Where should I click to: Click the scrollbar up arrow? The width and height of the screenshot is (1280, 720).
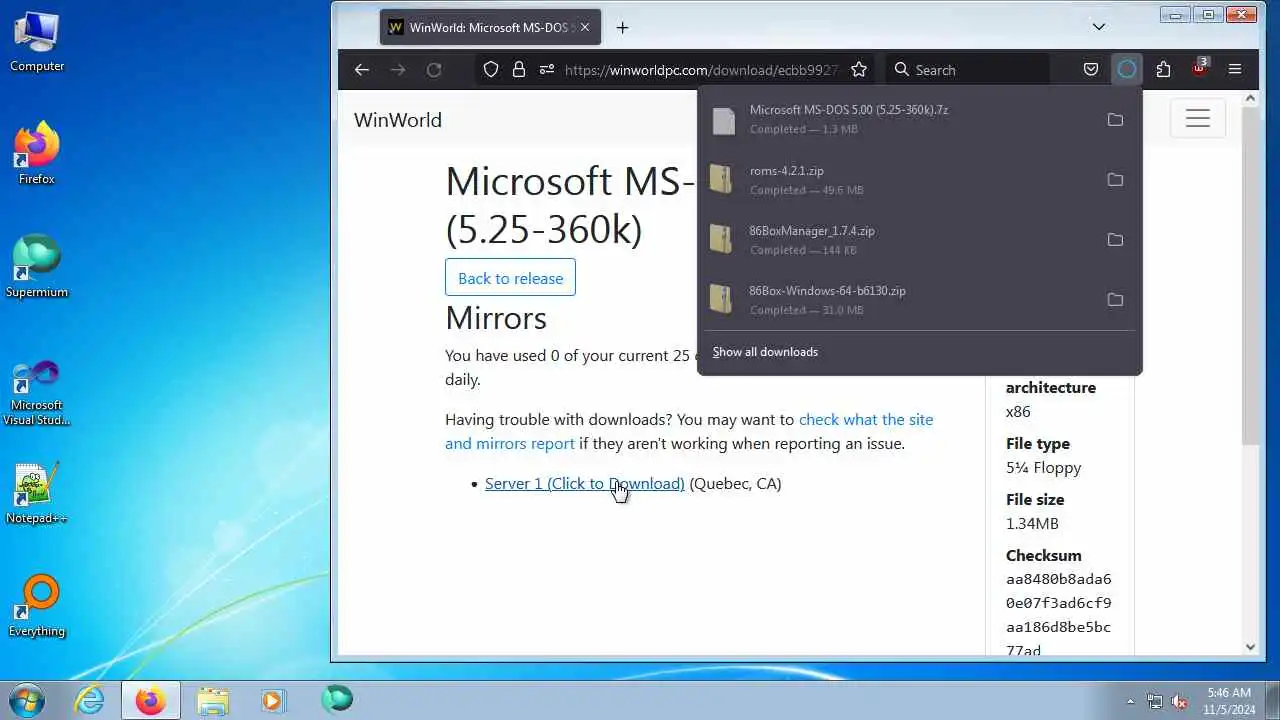[1250, 99]
